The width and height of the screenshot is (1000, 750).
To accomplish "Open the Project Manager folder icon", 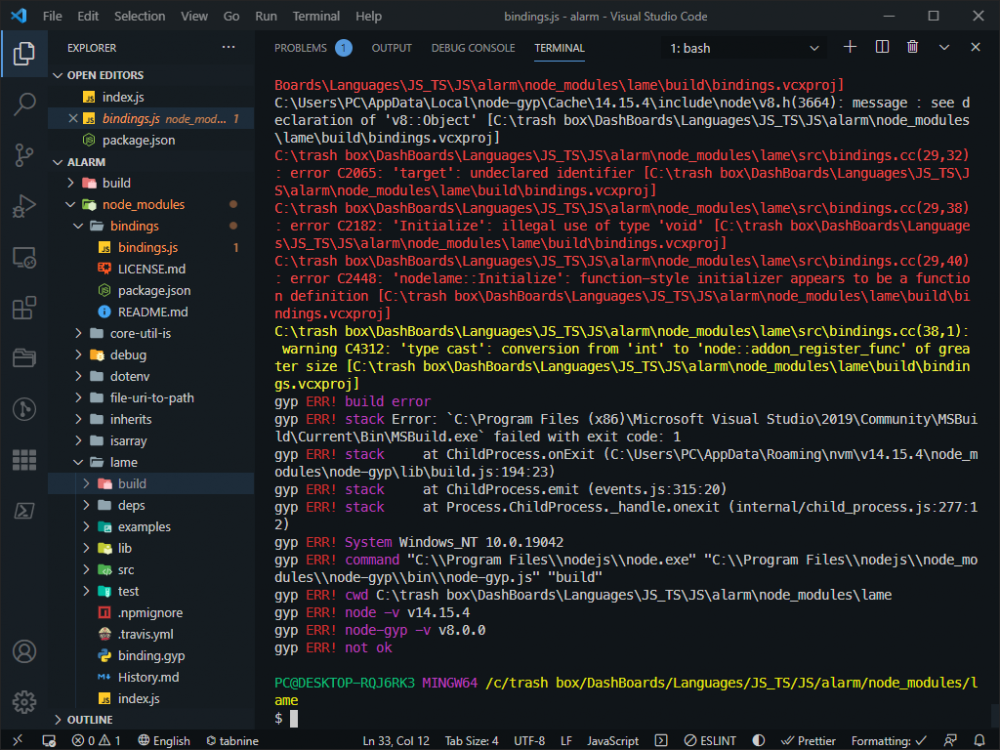I will click(x=24, y=358).
